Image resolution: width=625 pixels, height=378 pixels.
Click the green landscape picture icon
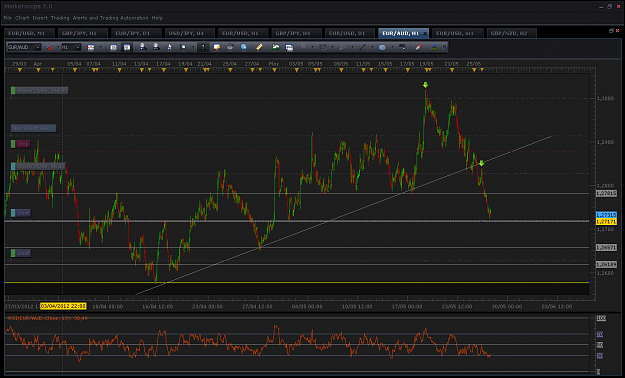[x=275, y=47]
